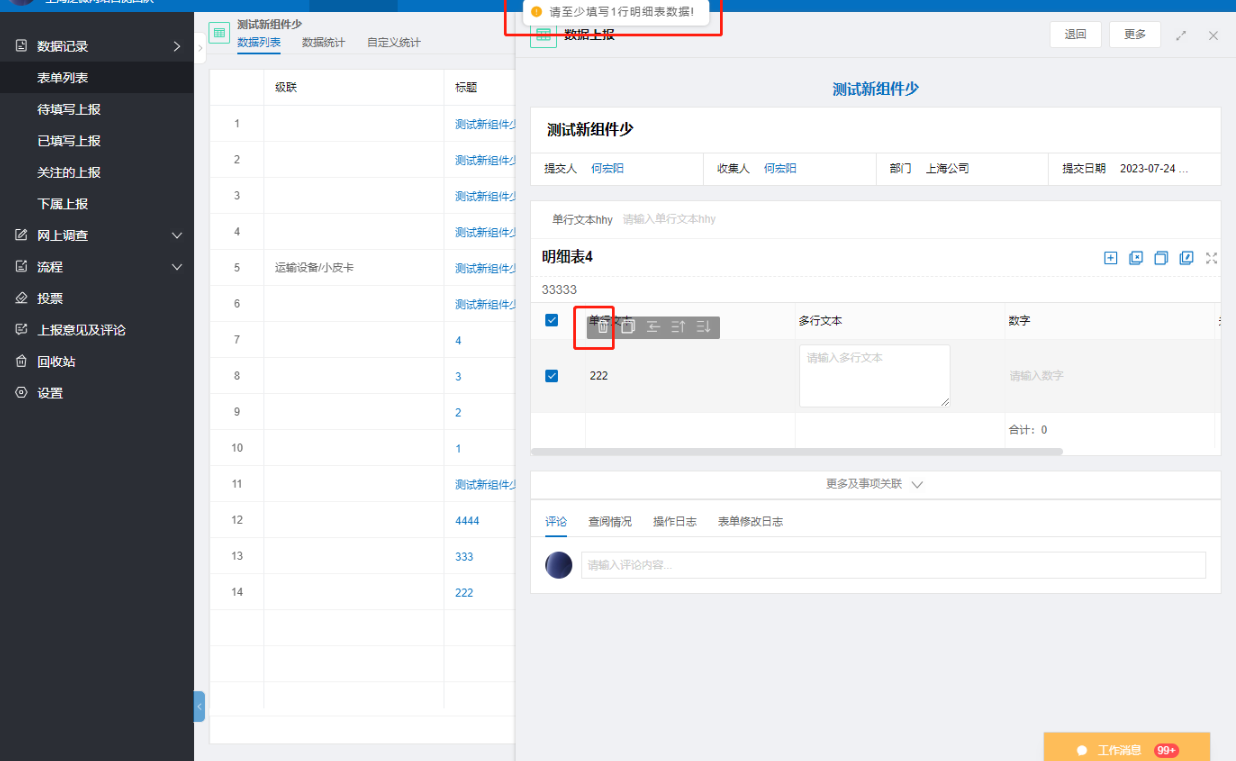The height and width of the screenshot is (761, 1236).
Task: Click the chat bubble icon in 工作消息
Action: pyautogui.click(x=1082, y=750)
